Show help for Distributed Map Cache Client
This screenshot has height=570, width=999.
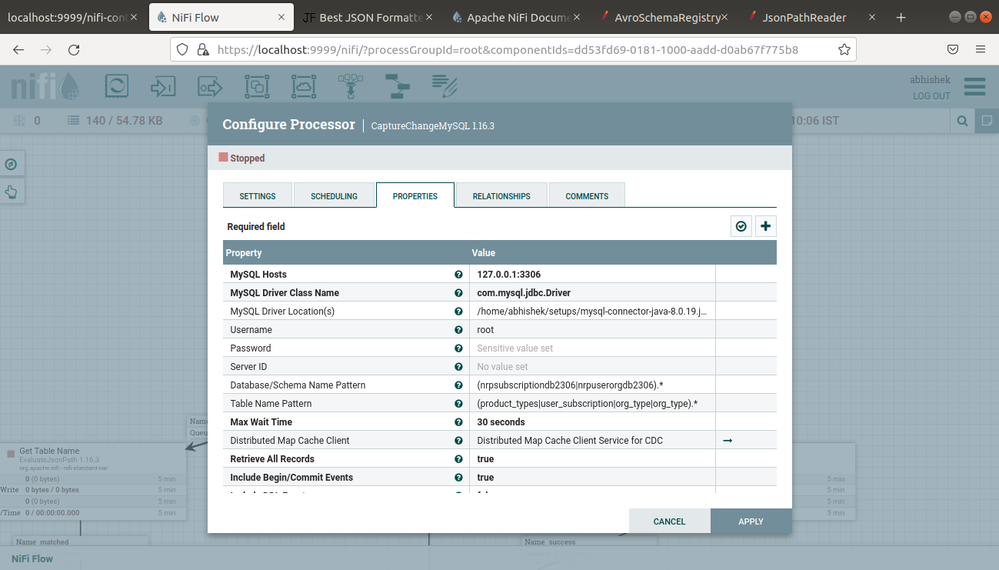(x=458, y=441)
